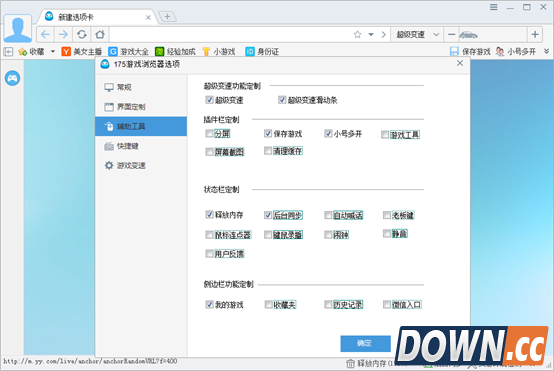The image size is (554, 371).
Task: Enable the 自动喊话 checkbox
Action: [328, 215]
